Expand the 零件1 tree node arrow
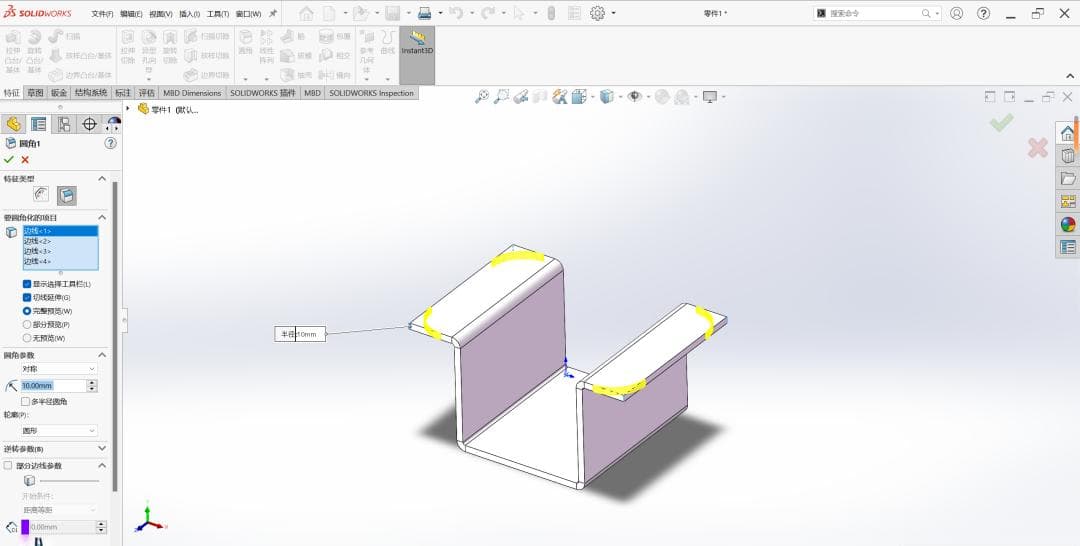Image resolution: width=1080 pixels, height=546 pixels. (128, 109)
